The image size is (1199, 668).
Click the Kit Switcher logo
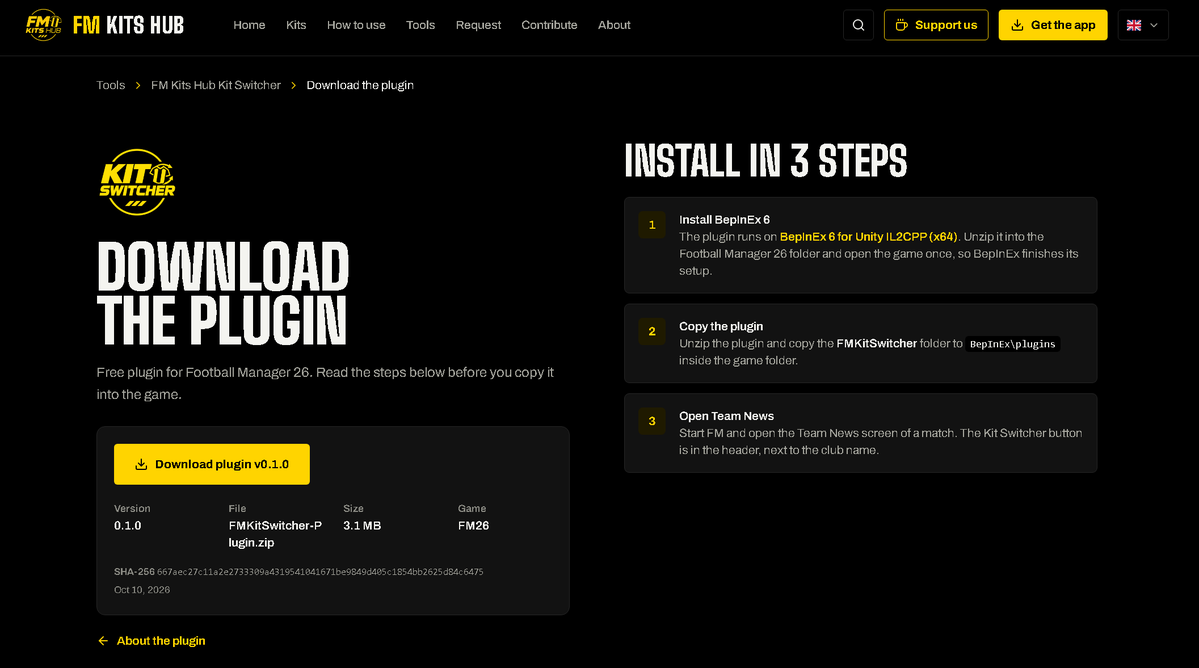[138, 182]
